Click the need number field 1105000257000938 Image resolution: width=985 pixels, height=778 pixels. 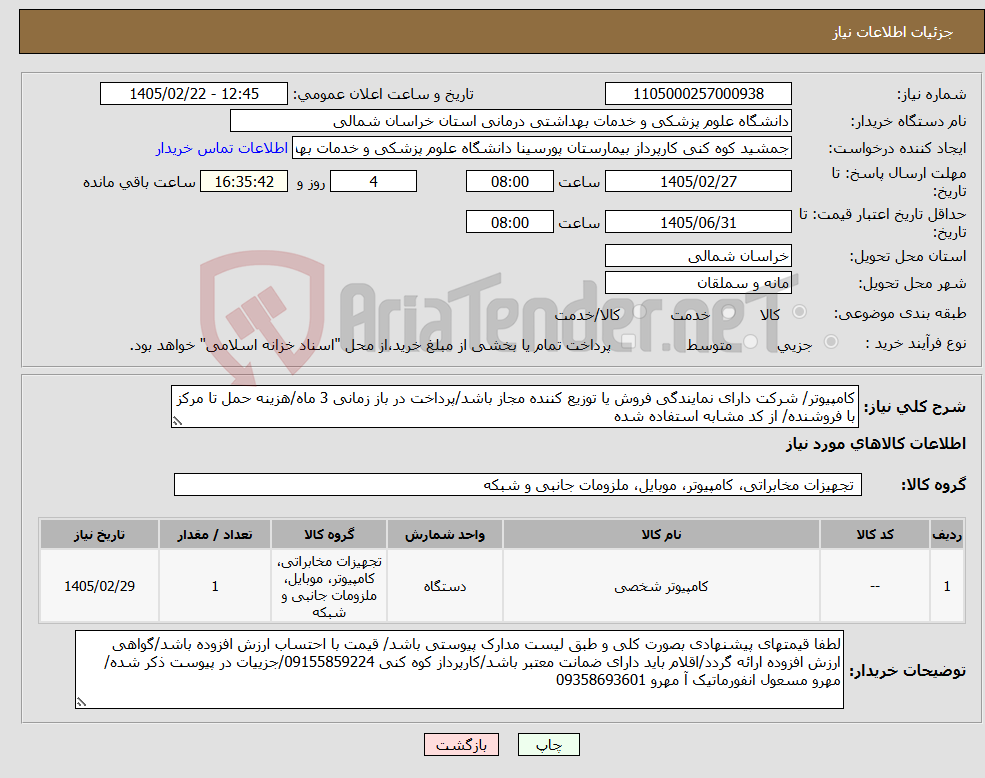698,94
